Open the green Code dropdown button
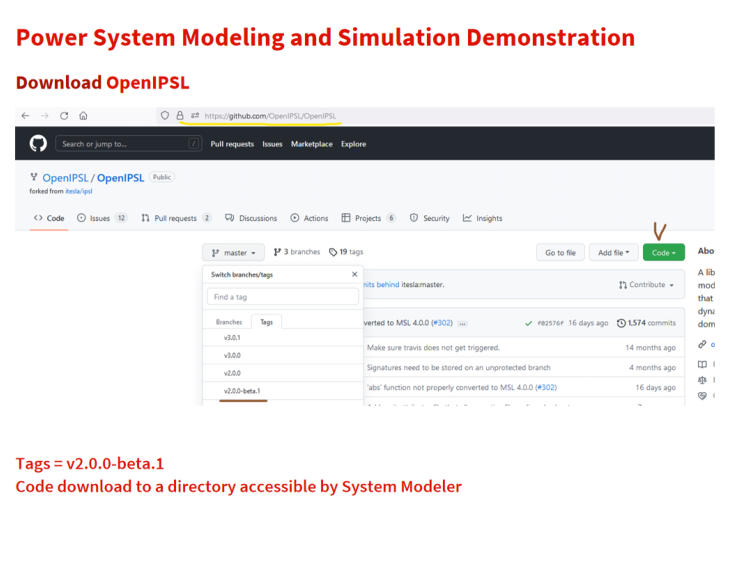 664,253
